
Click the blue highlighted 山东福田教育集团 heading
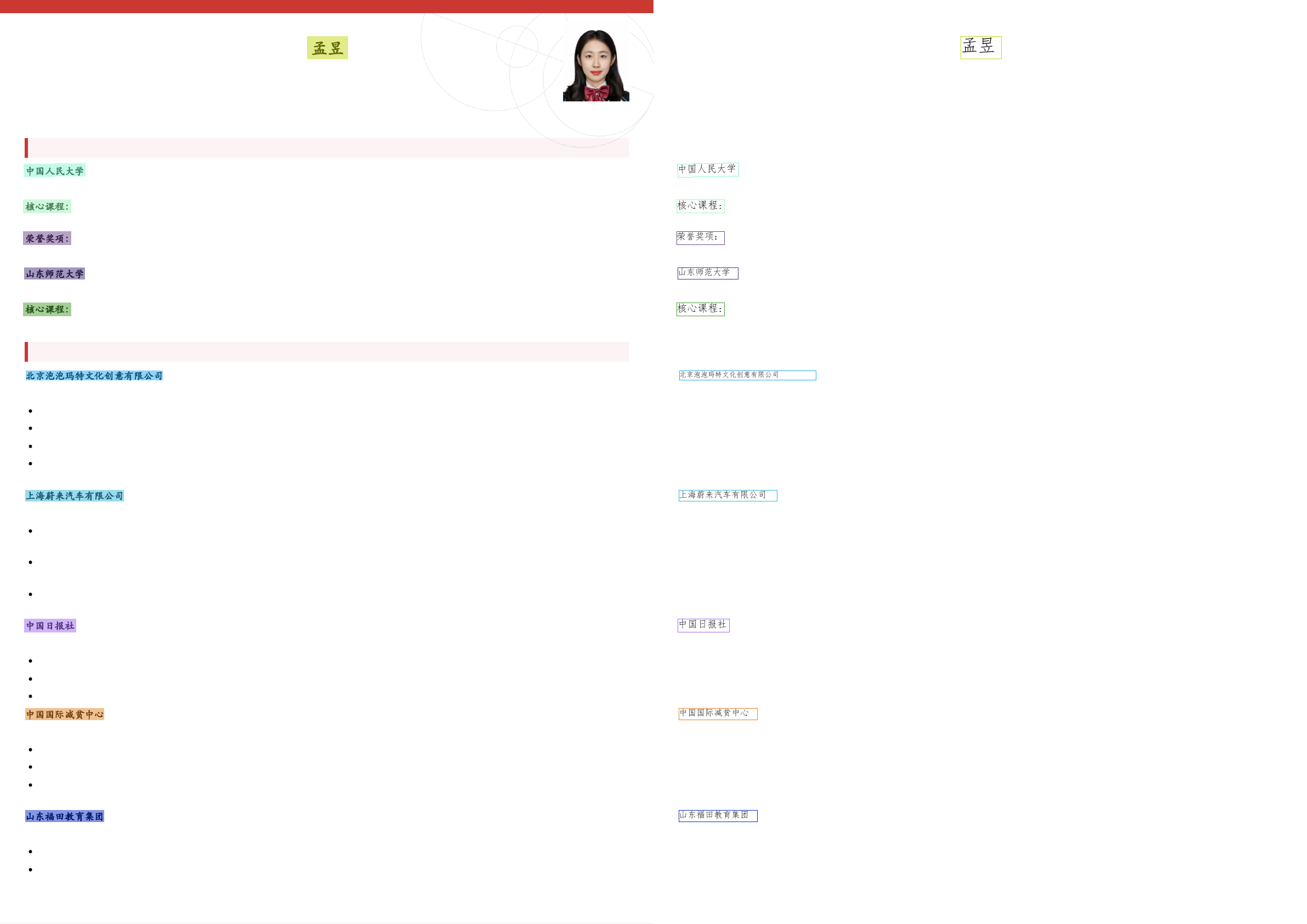(x=64, y=817)
